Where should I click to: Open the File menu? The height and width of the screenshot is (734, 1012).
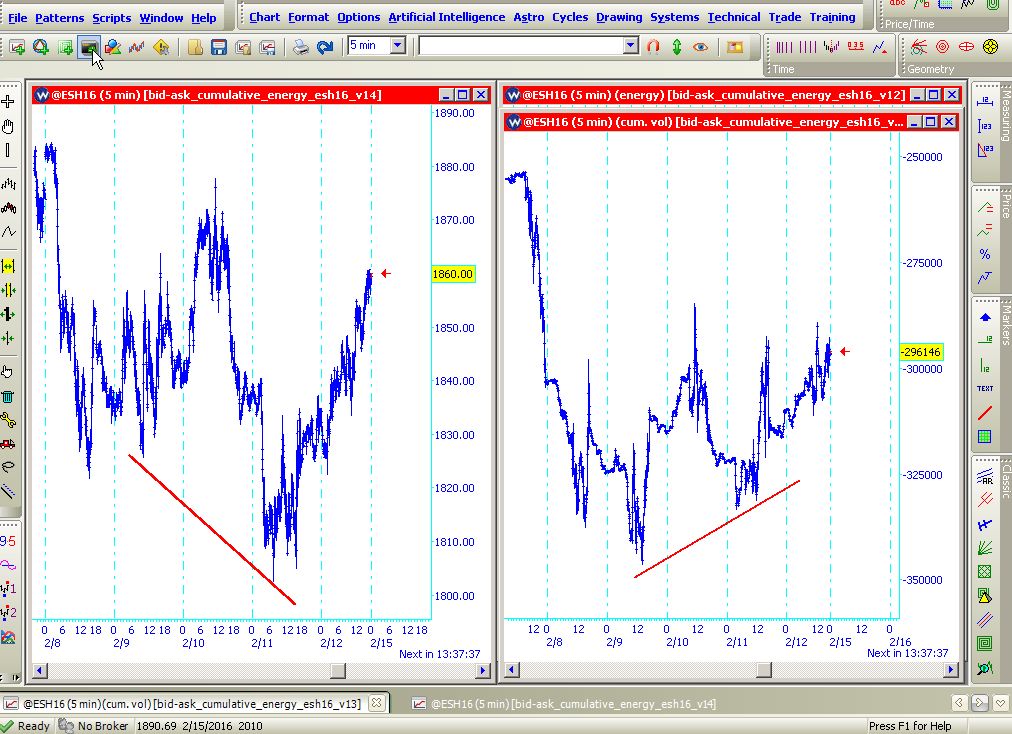[x=17, y=17]
